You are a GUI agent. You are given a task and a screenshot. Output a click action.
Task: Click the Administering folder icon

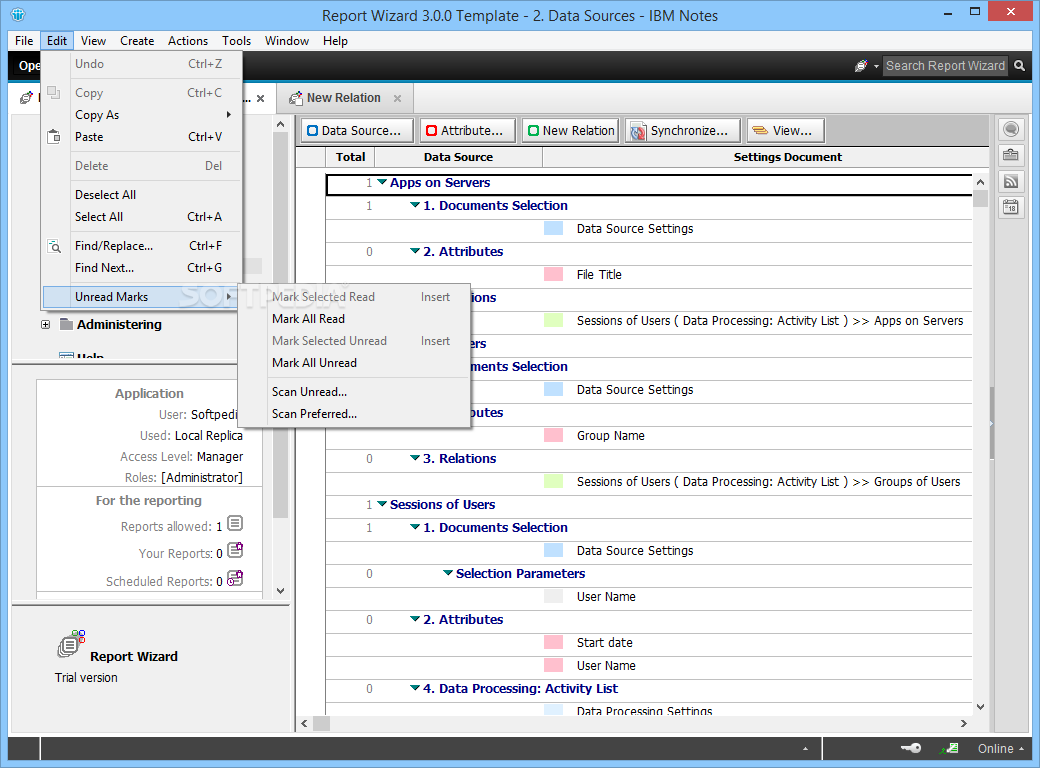click(66, 324)
